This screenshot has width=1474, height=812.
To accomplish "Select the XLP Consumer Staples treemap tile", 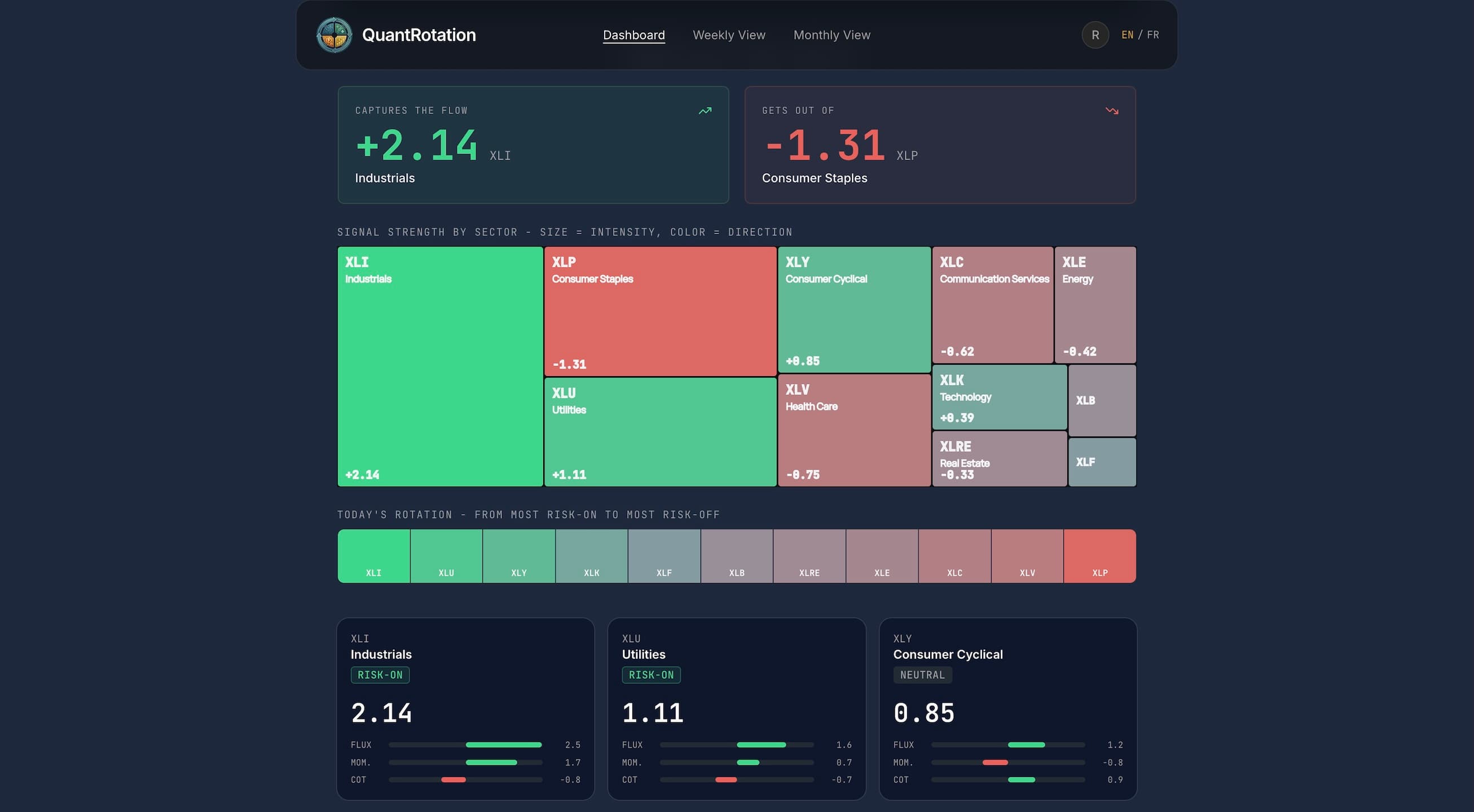I will (x=661, y=311).
